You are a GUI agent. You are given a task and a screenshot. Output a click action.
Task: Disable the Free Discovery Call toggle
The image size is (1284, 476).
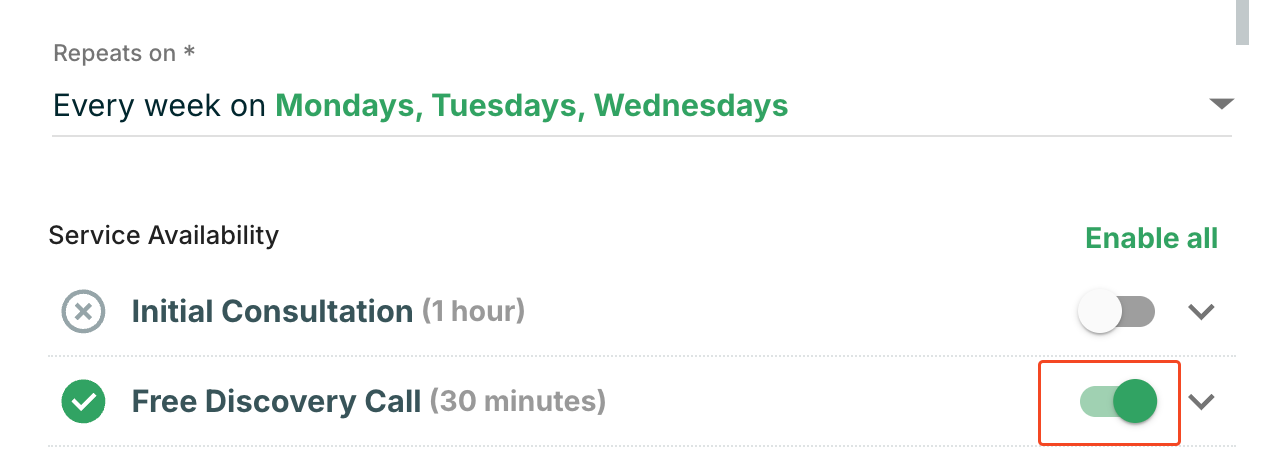[1118, 402]
